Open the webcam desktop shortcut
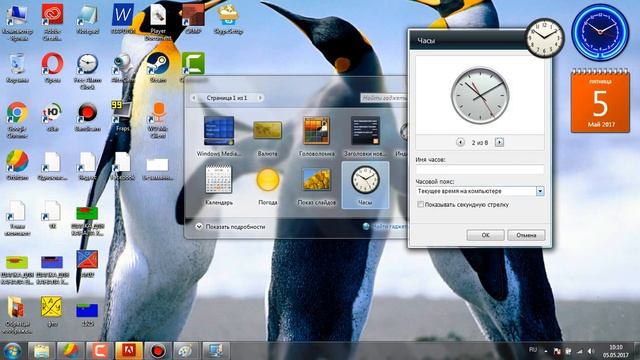Image resolution: width=640 pixels, height=360 pixels. (122, 68)
